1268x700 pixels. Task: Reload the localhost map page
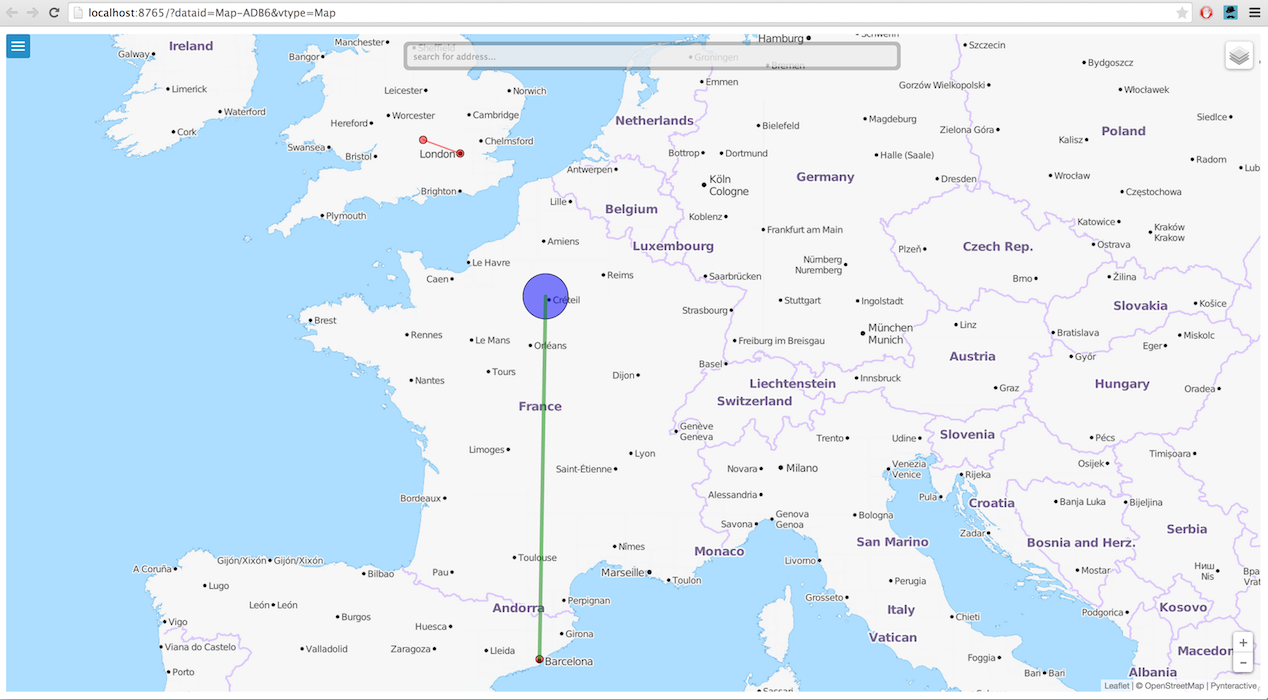pyautogui.click(x=54, y=12)
